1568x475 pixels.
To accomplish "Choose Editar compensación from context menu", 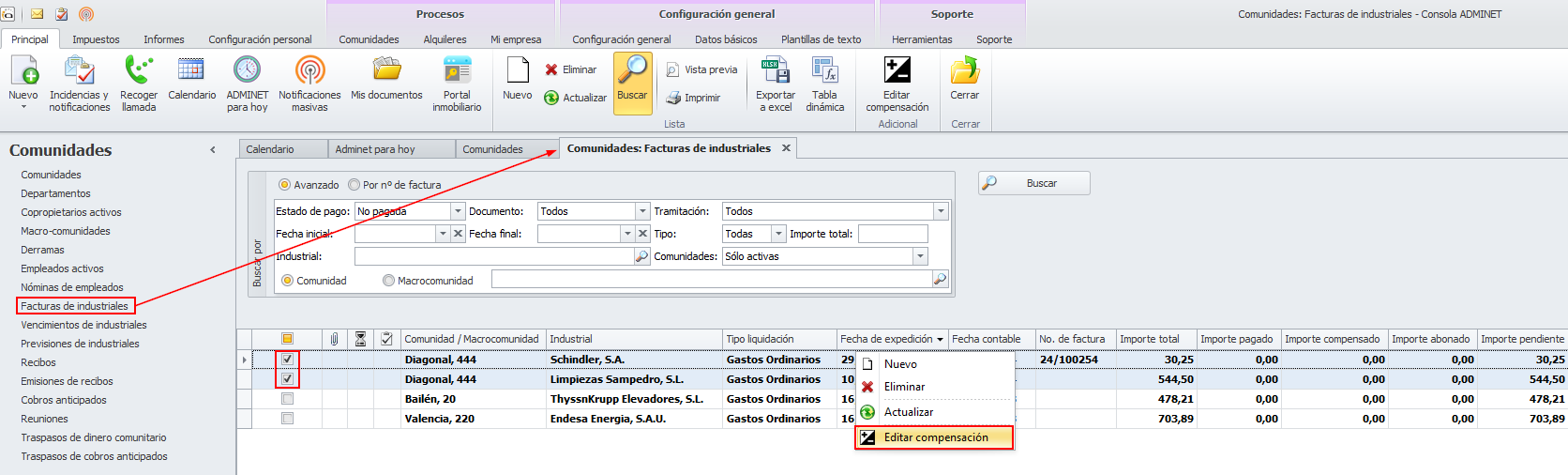I will (x=935, y=437).
